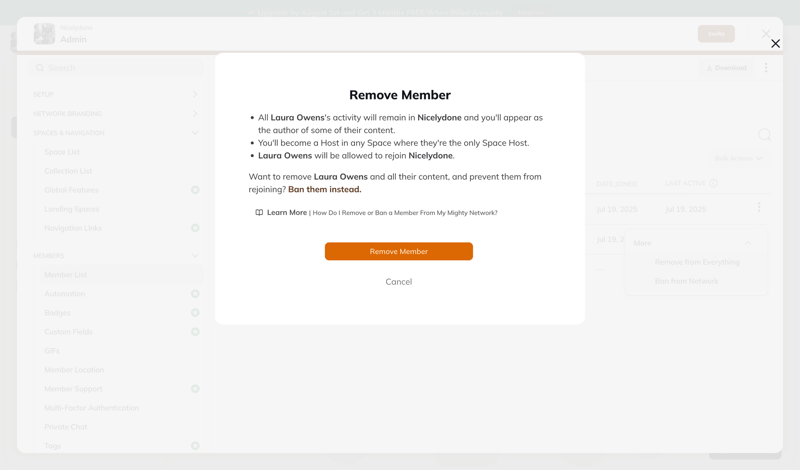Open Automation in the sidebar
Image resolution: width=800 pixels, height=470 pixels.
(x=64, y=293)
